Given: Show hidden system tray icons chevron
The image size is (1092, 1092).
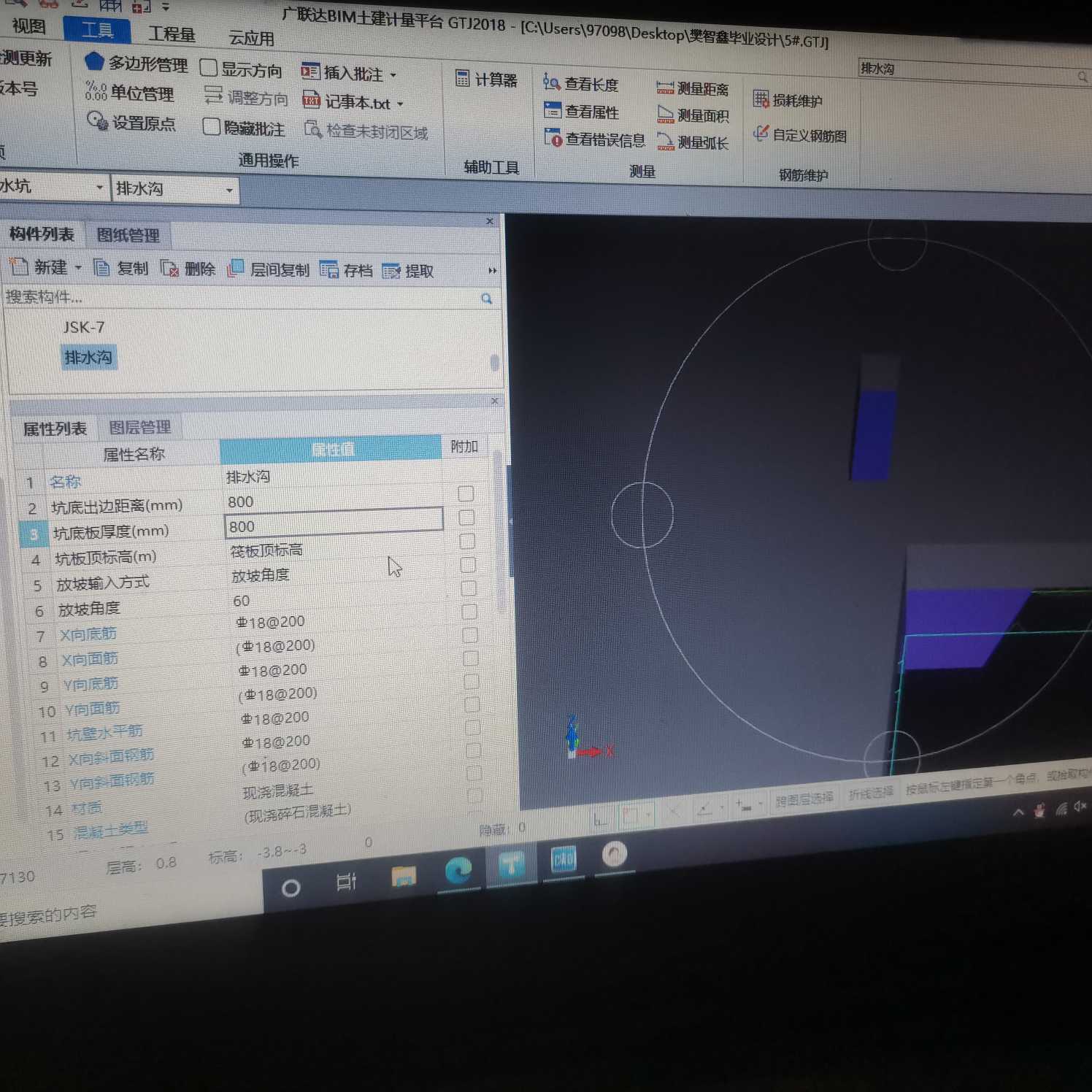Looking at the screenshot, I should (x=1018, y=812).
